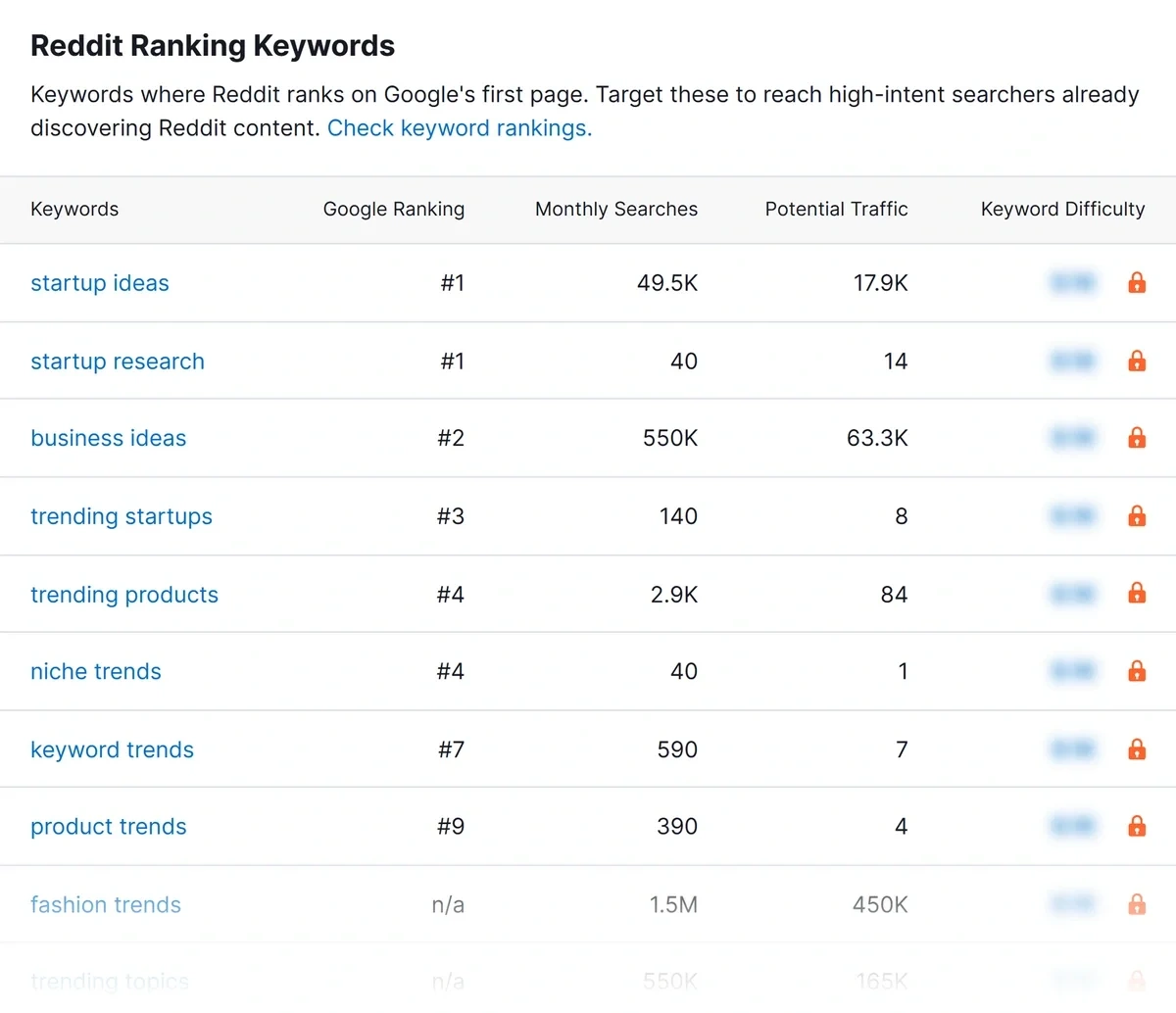
Task: Open the startup research keyword link
Action: (118, 362)
